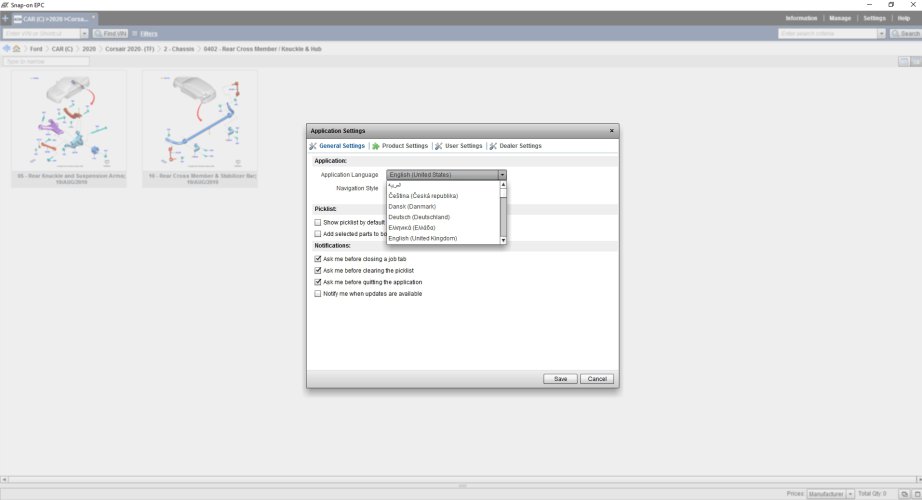Expand the search criteria dropdown arrow
Screen dimensions: 922x500
pos(881,34)
